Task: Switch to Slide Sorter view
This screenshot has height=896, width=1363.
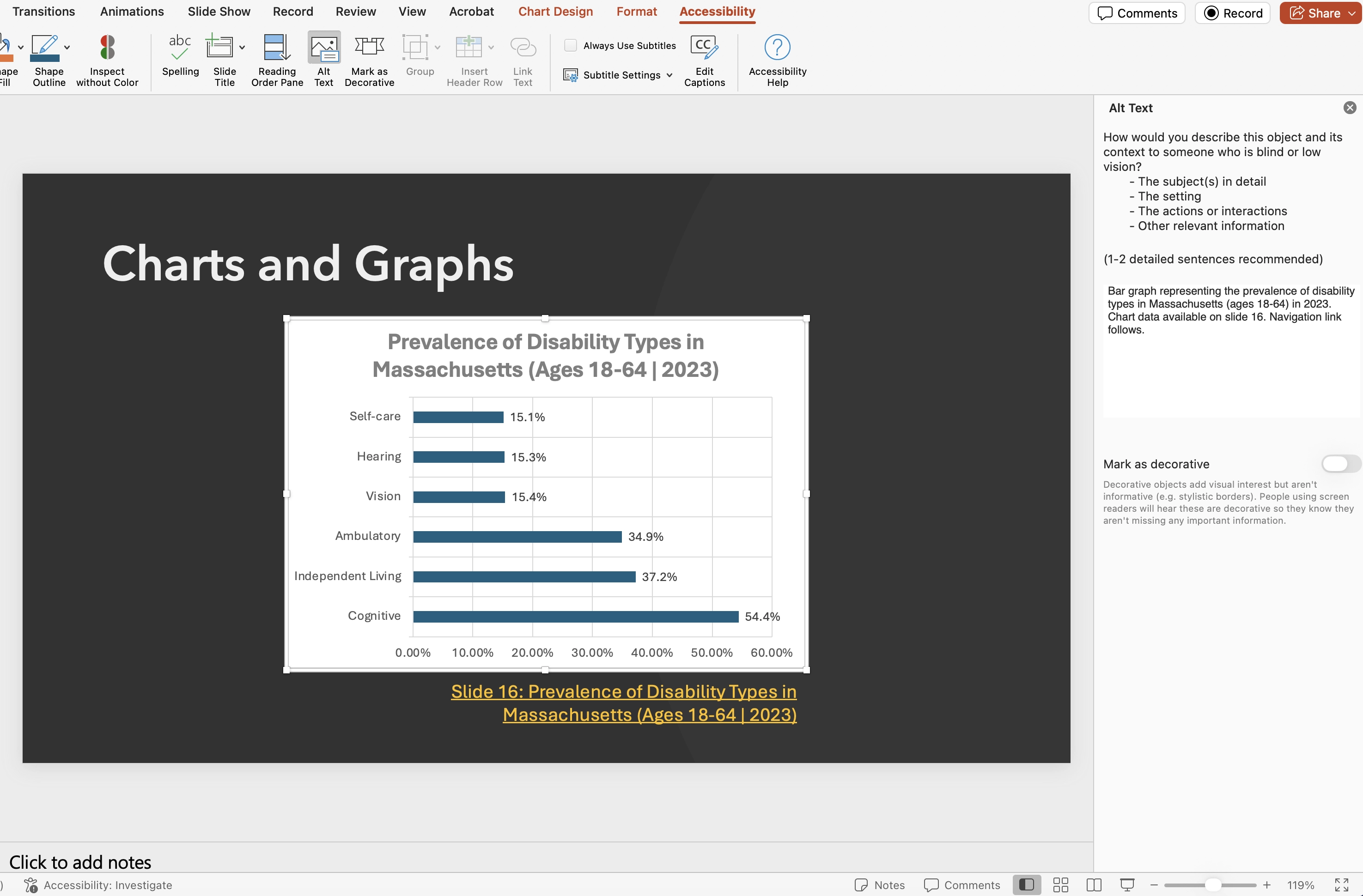Action: (x=1061, y=885)
